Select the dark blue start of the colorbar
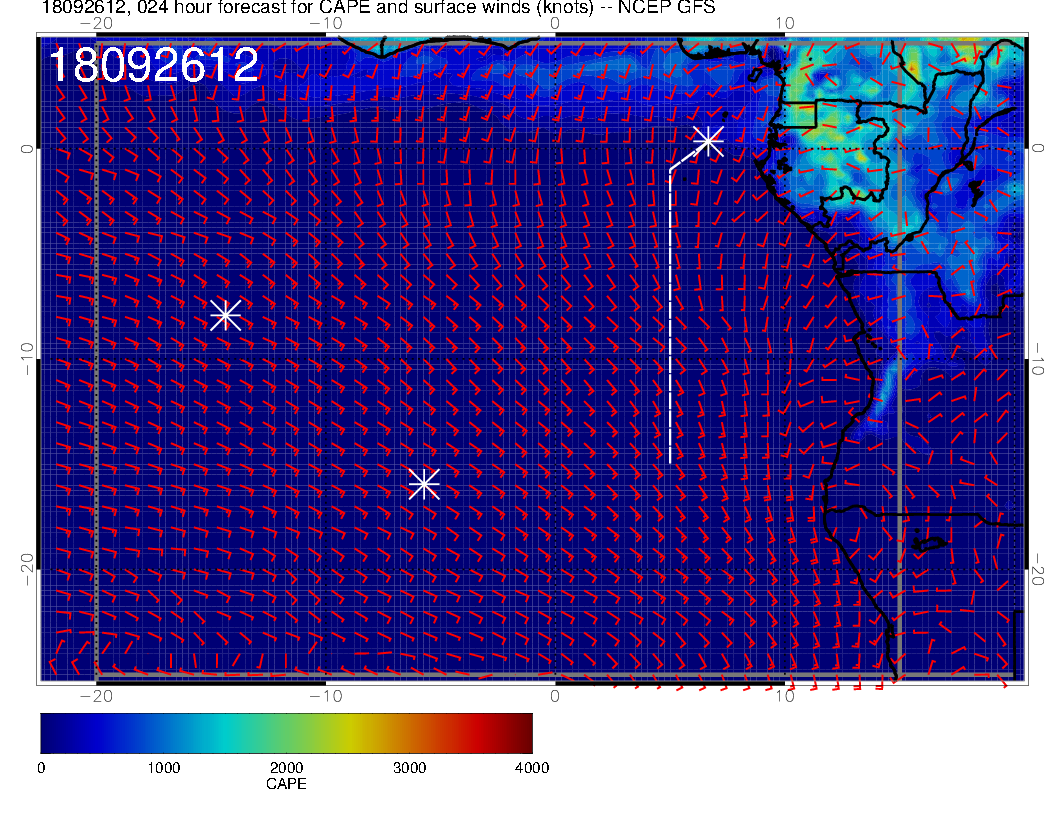 tap(48, 733)
